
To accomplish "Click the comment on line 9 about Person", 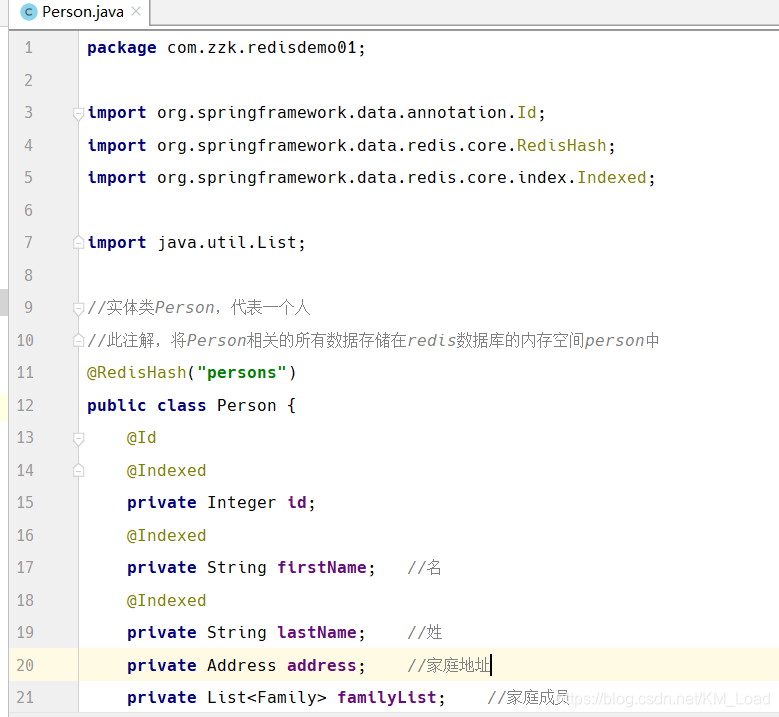I will 199,308.
